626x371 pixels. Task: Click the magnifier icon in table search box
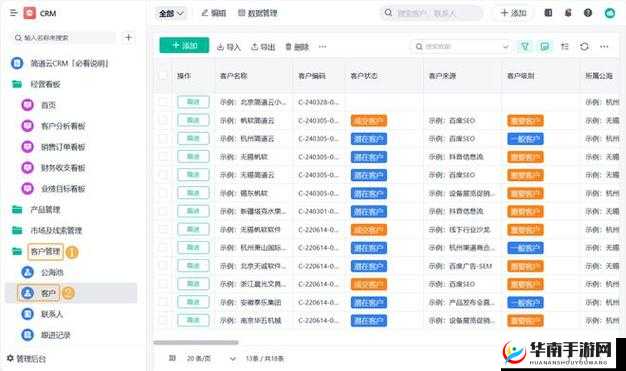[x=419, y=46]
